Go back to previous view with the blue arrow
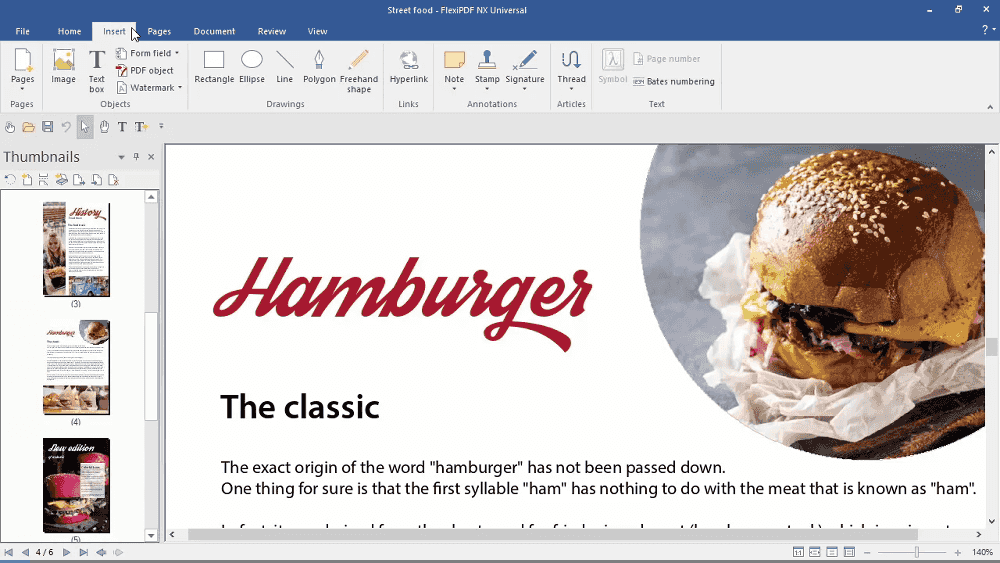 (101, 552)
